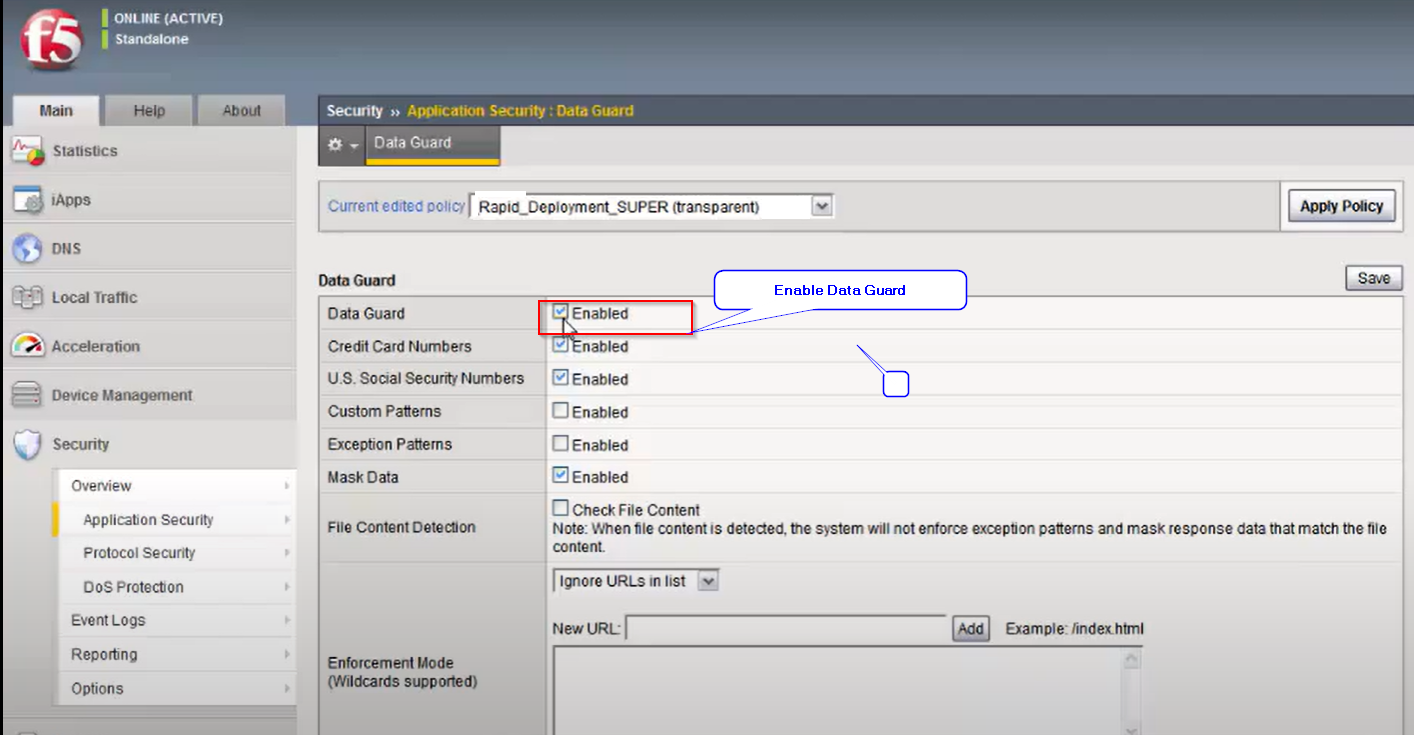The height and width of the screenshot is (735, 1414).
Task: Expand the Overview submenu arrow
Action: coord(287,486)
